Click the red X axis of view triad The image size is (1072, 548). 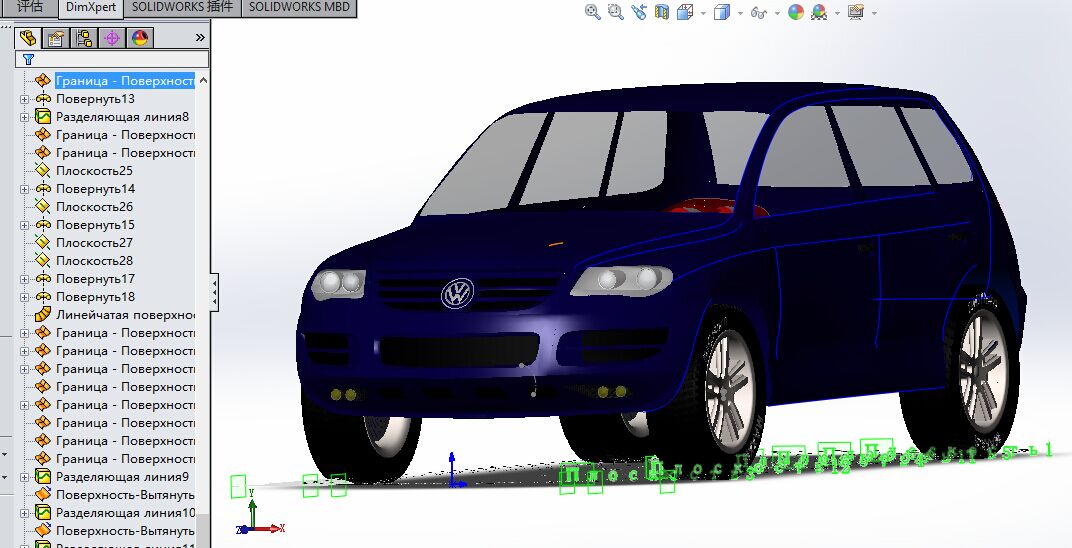point(271,528)
